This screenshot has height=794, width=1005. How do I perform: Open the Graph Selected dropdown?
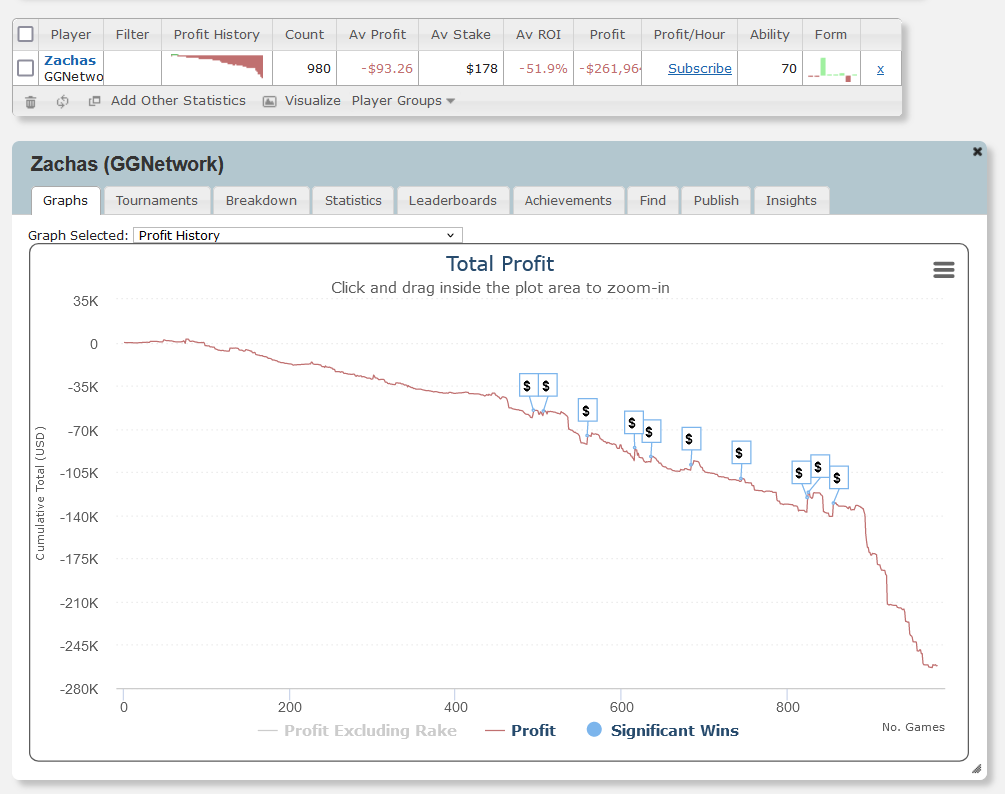tap(297, 235)
